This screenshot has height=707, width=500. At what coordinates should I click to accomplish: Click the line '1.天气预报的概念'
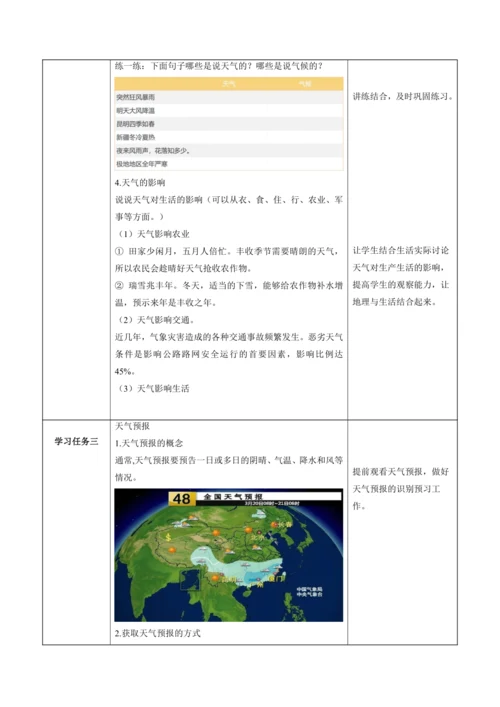[149, 443]
